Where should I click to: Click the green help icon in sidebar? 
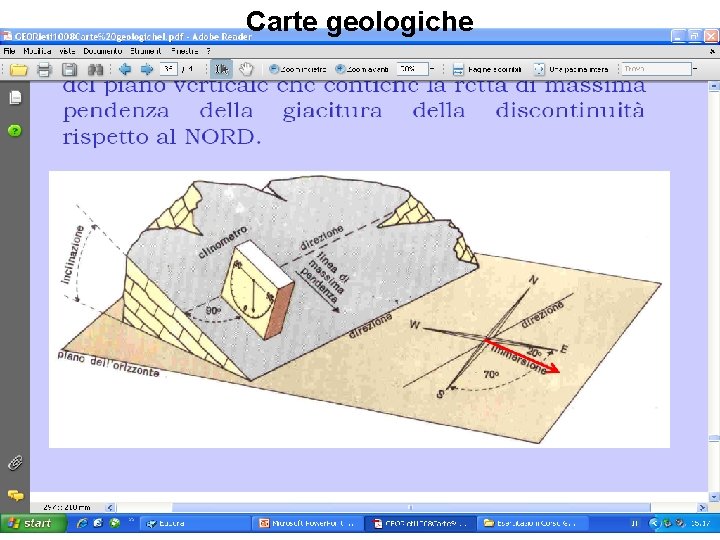15,131
